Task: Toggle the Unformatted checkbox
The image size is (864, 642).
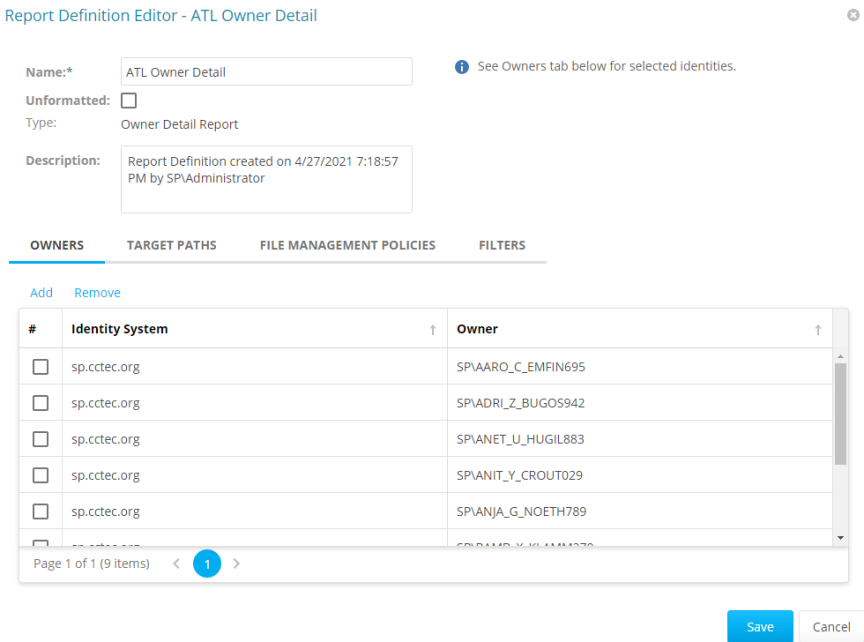Action: 129,100
